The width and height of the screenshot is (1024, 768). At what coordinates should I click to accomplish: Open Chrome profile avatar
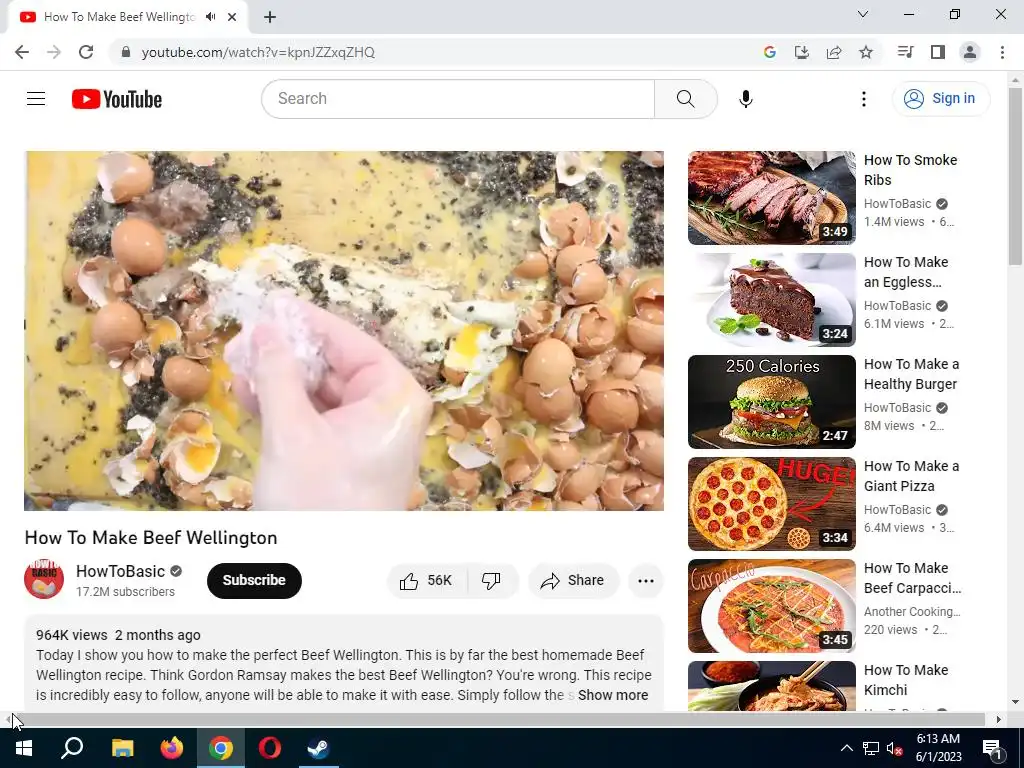point(970,52)
